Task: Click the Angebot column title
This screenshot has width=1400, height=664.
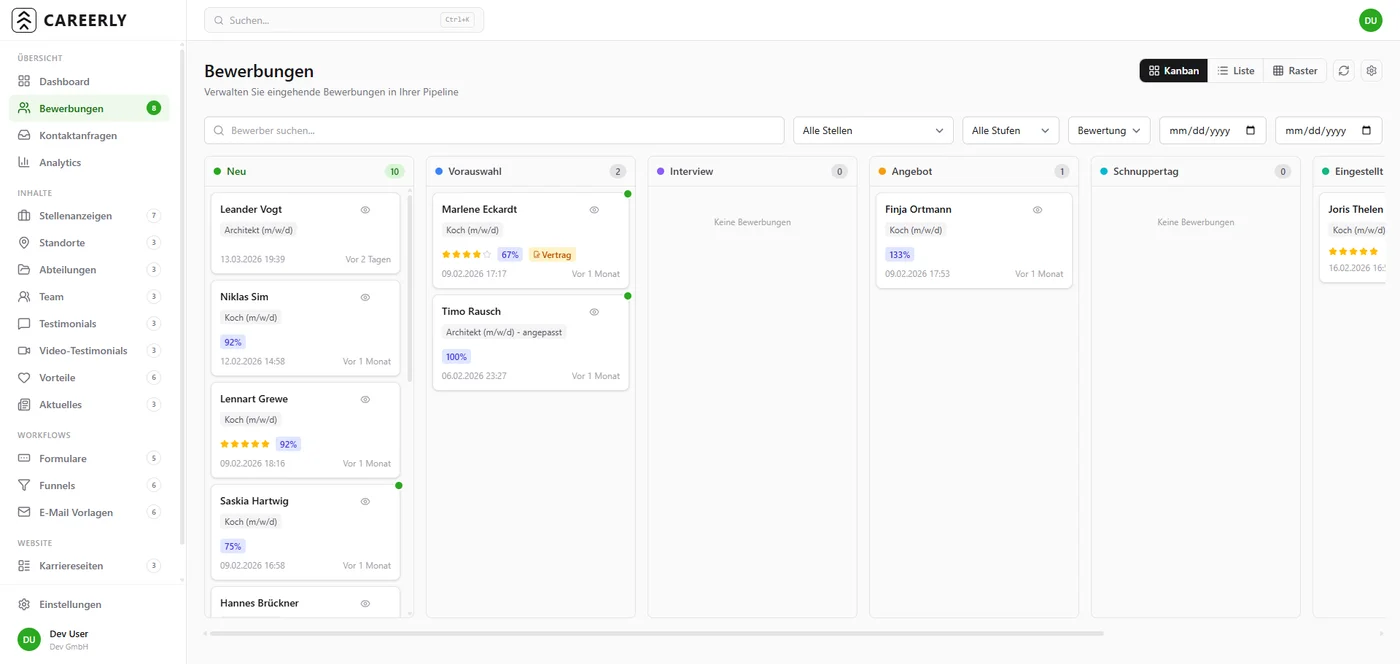Action: [912, 172]
